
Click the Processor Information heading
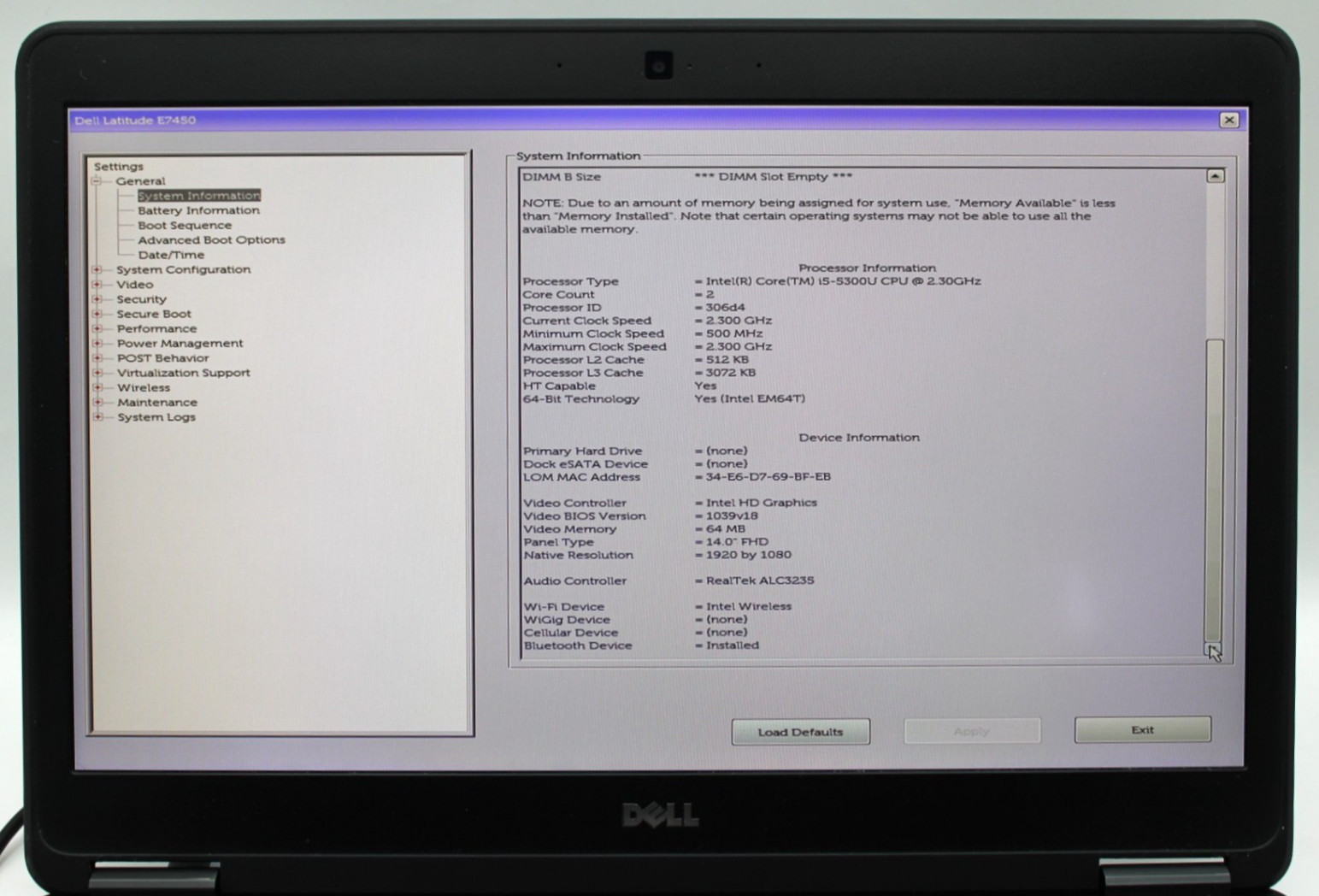(x=867, y=268)
